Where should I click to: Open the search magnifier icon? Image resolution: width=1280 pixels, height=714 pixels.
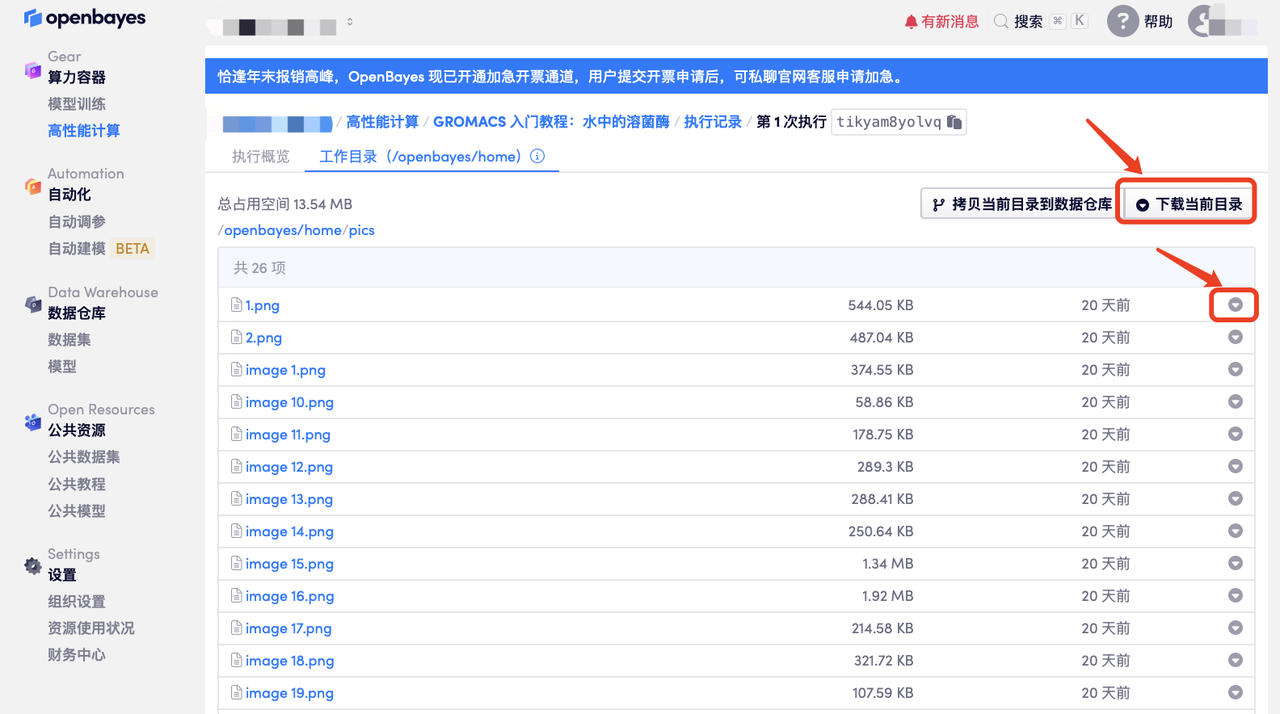(1000, 19)
